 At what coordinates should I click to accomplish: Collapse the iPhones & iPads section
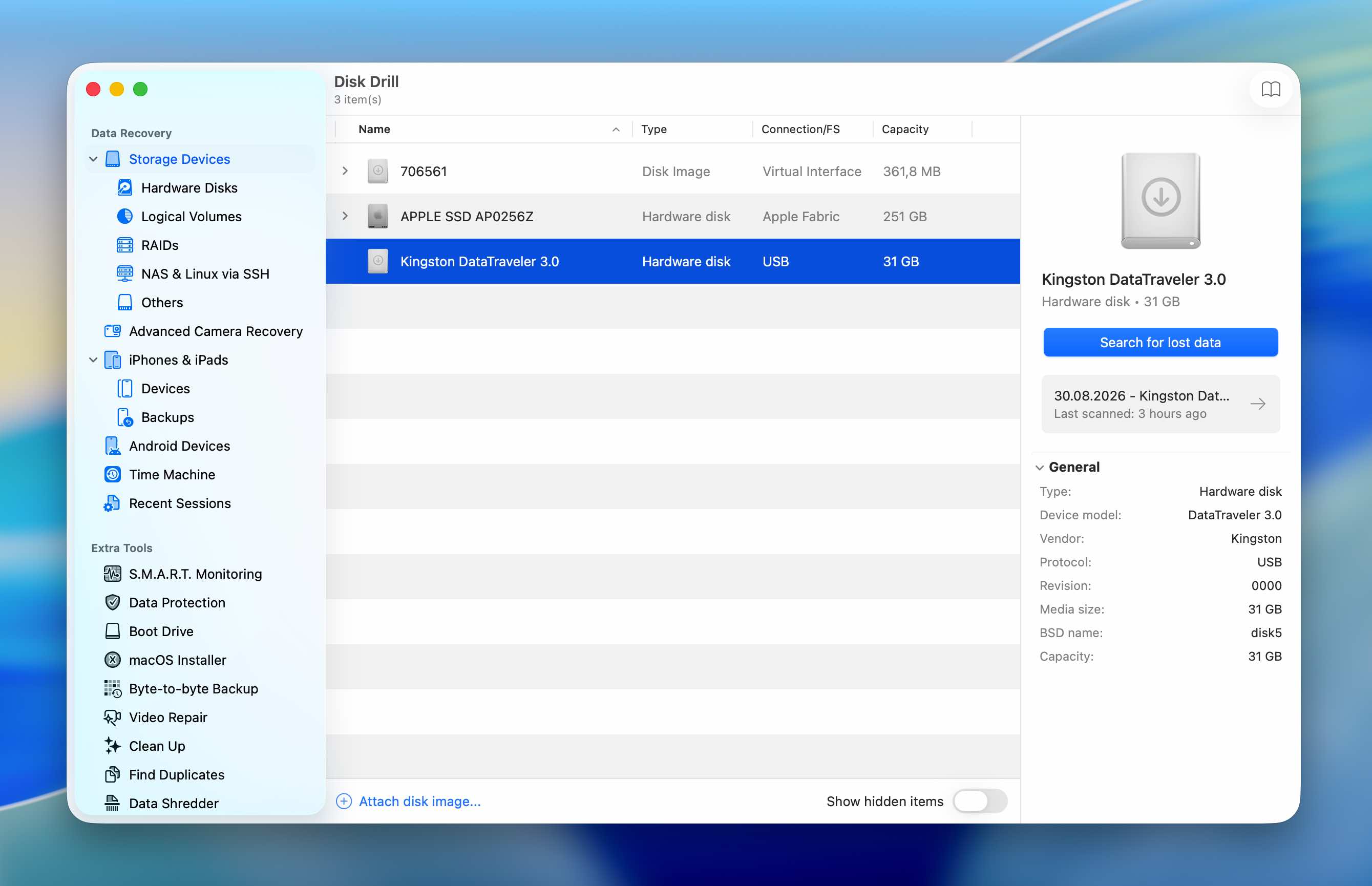(93, 360)
